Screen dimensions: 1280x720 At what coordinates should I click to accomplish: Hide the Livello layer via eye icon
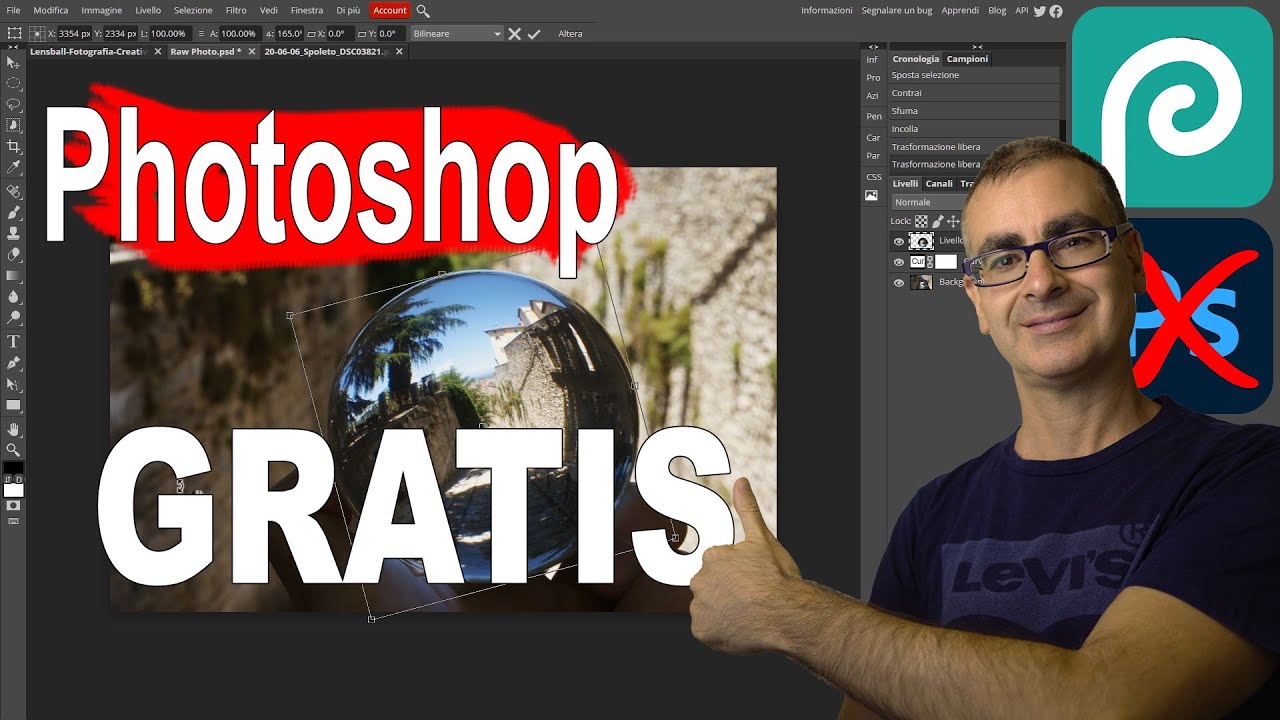click(898, 241)
